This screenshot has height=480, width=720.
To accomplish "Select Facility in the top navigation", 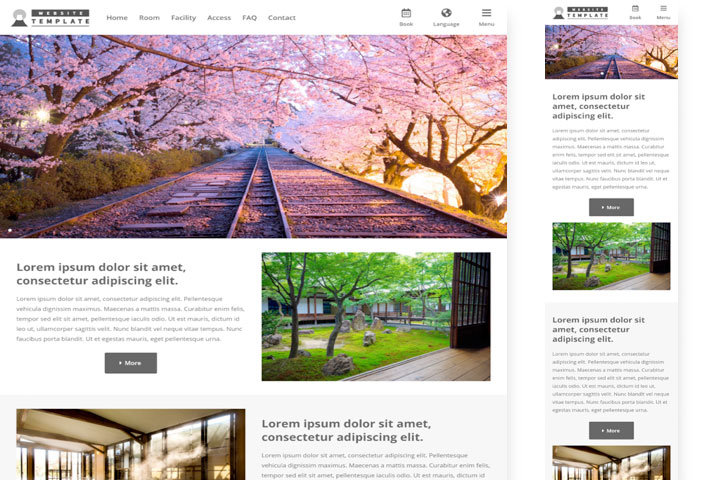I will point(183,18).
